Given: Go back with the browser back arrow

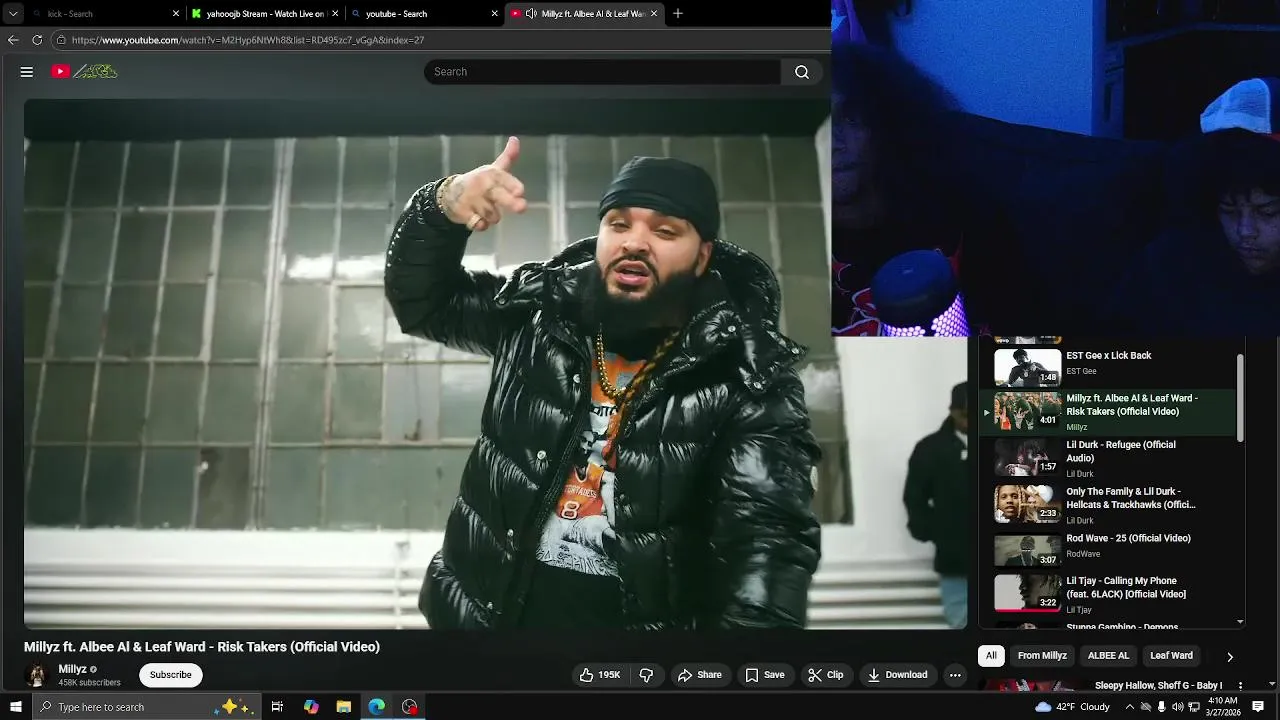Looking at the screenshot, I should [13, 40].
